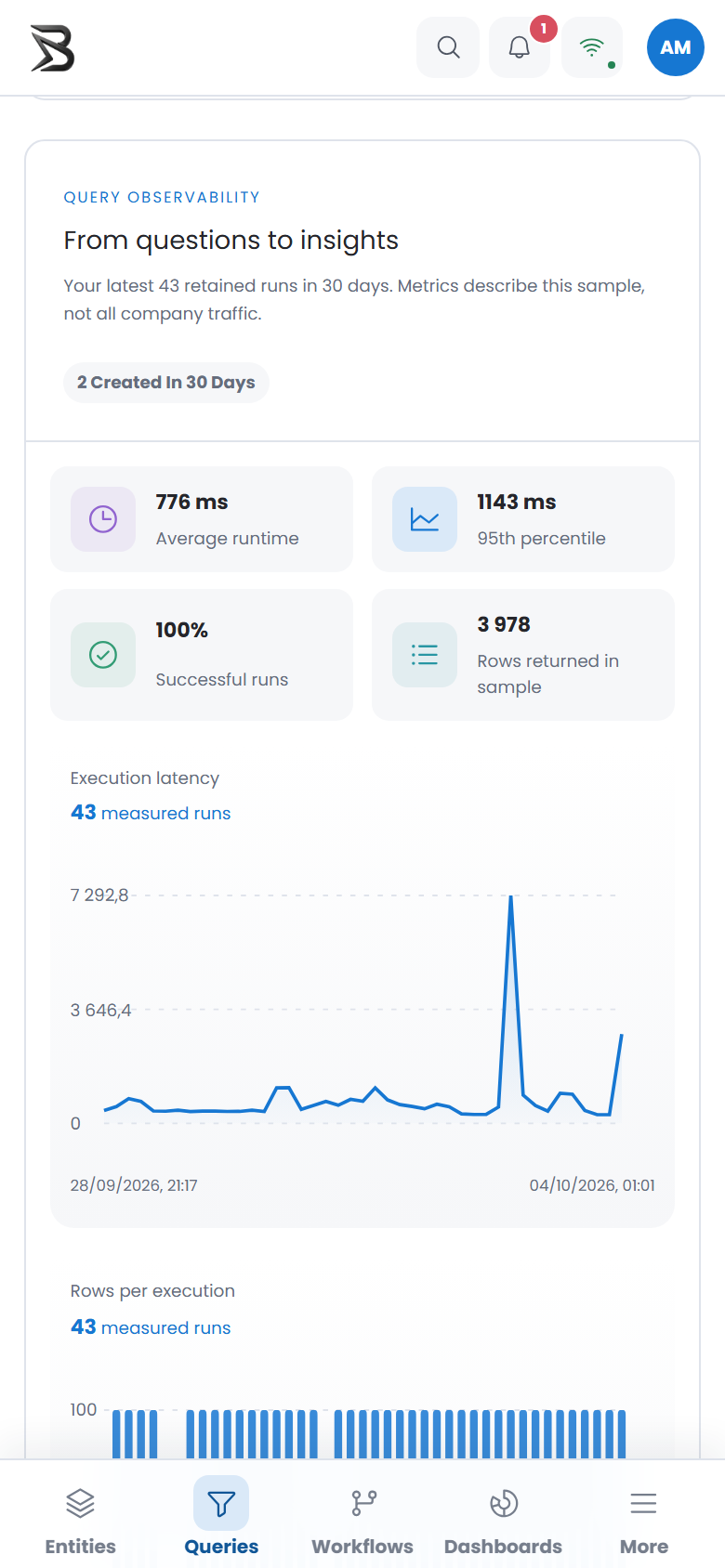Click the list icon for Rows returned
Screen dimensions: 725x1568
(x=425, y=655)
